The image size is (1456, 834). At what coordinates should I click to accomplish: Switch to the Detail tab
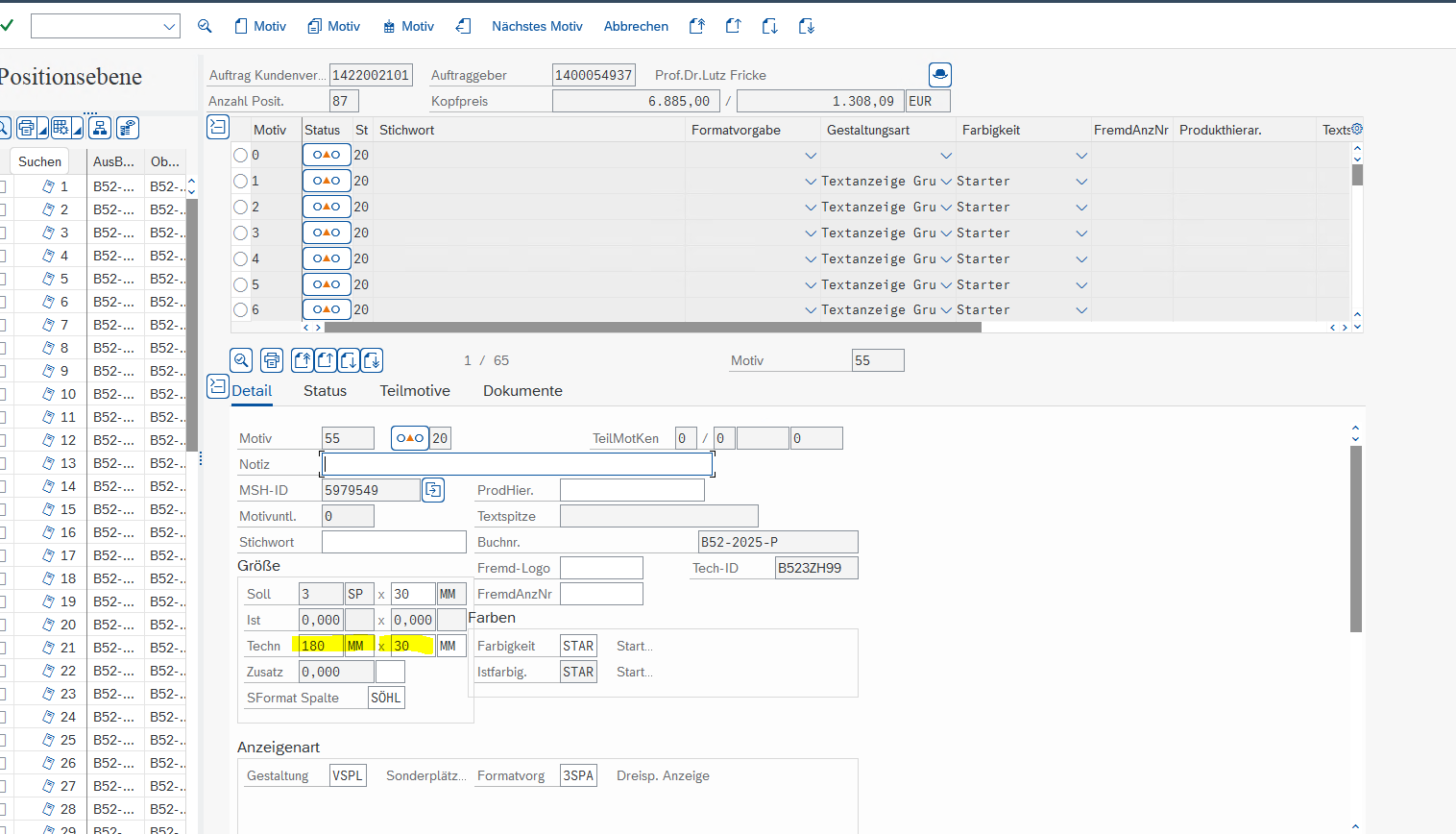(252, 391)
